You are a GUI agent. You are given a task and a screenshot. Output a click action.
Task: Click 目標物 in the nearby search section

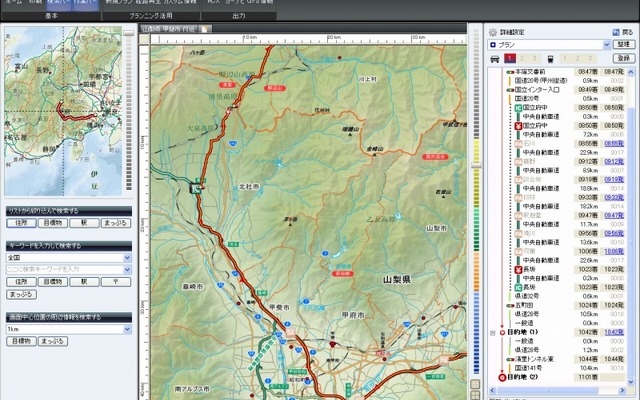[x=21, y=341]
